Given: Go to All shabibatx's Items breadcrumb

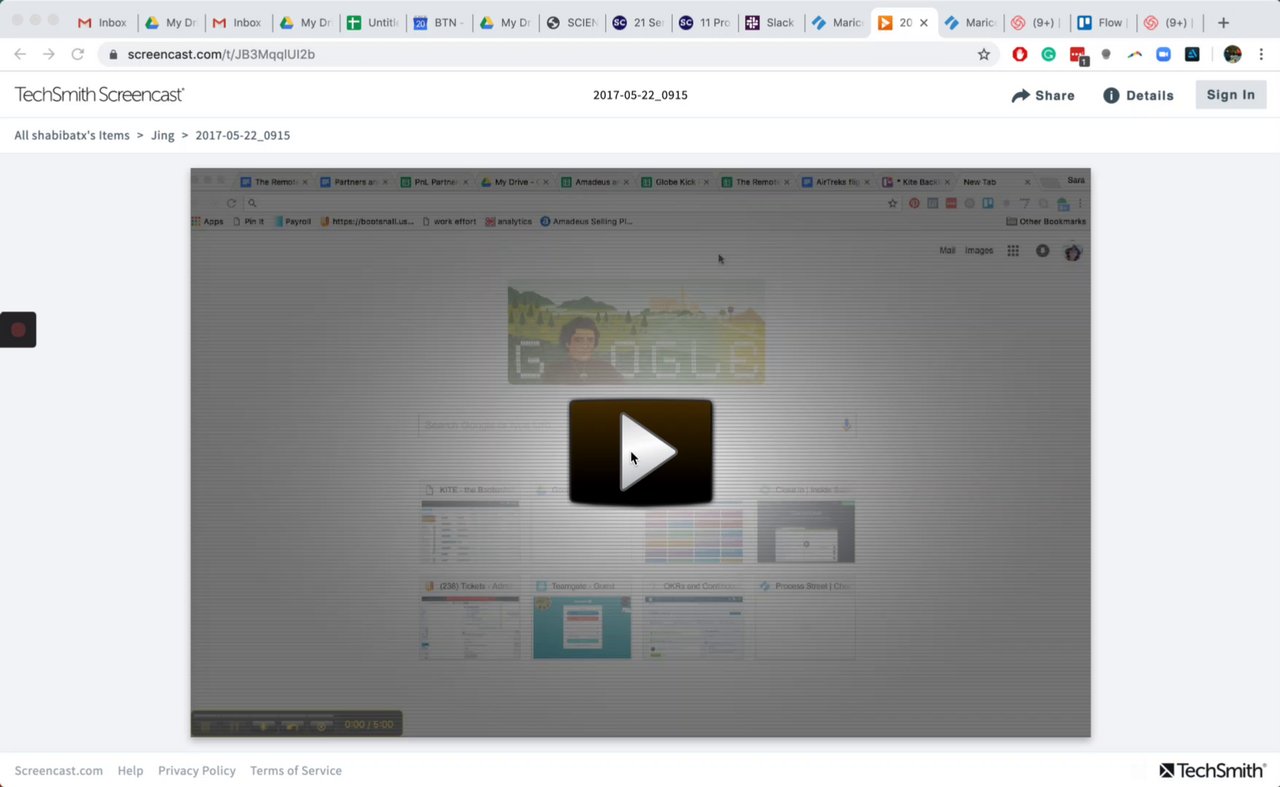Looking at the screenshot, I should tap(72, 135).
